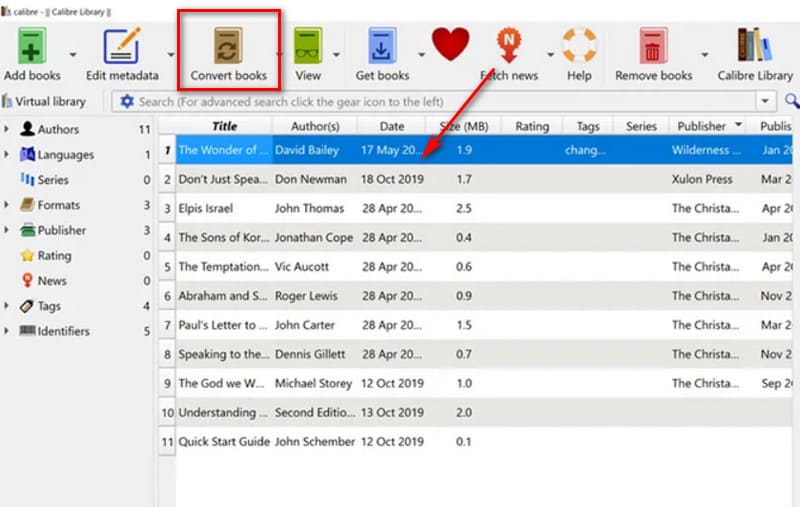The image size is (800, 507).
Task: Select the Publisher category icon
Action: tap(28, 230)
